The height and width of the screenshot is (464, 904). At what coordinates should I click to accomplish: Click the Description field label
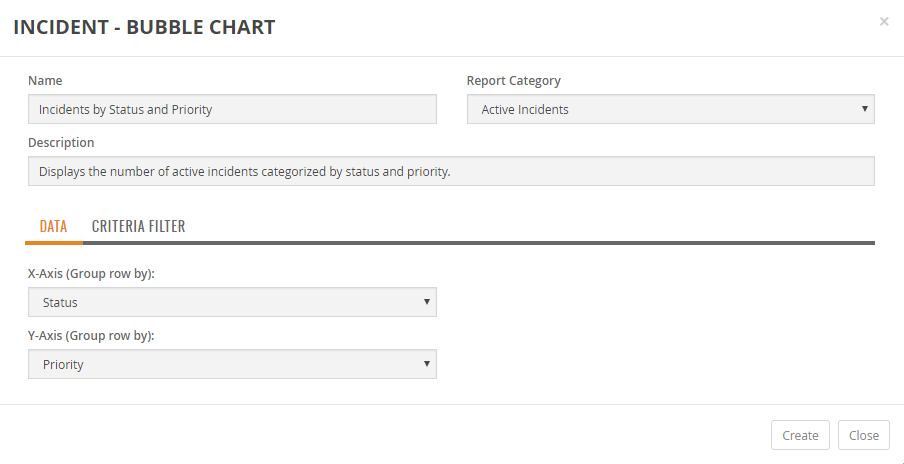[61, 143]
